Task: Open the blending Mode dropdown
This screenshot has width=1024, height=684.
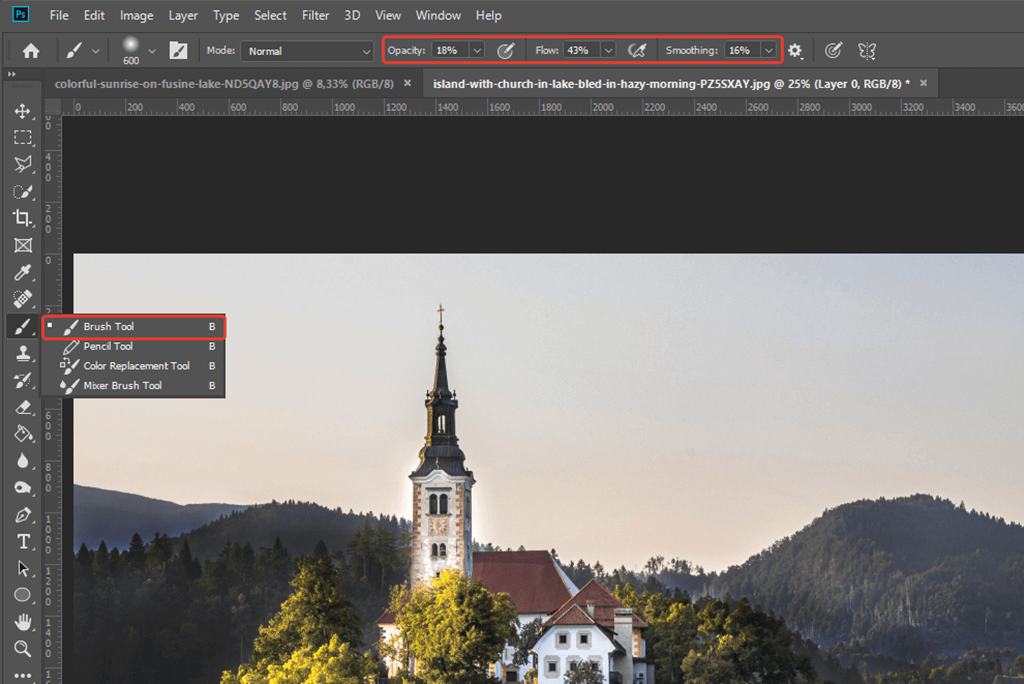Action: pyautogui.click(x=307, y=51)
